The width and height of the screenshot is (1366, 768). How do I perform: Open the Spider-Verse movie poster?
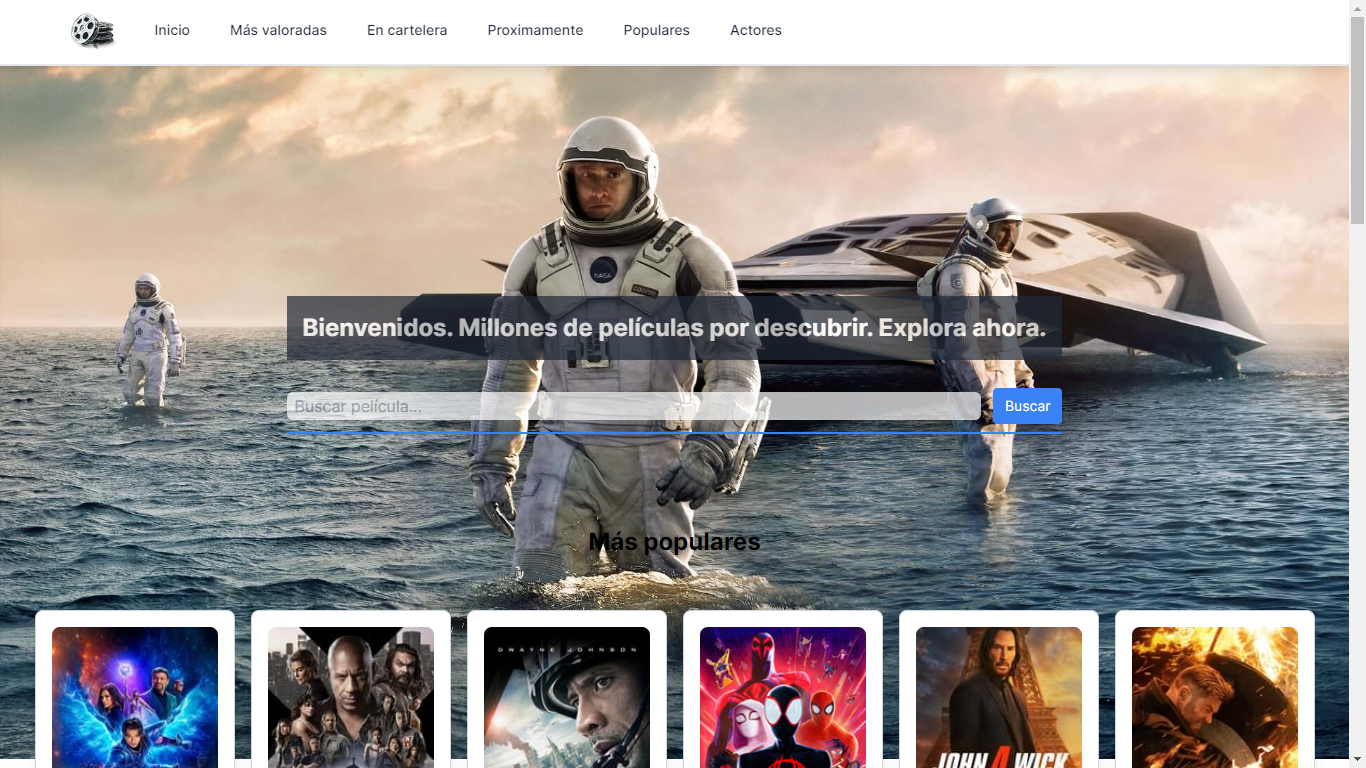click(x=783, y=697)
